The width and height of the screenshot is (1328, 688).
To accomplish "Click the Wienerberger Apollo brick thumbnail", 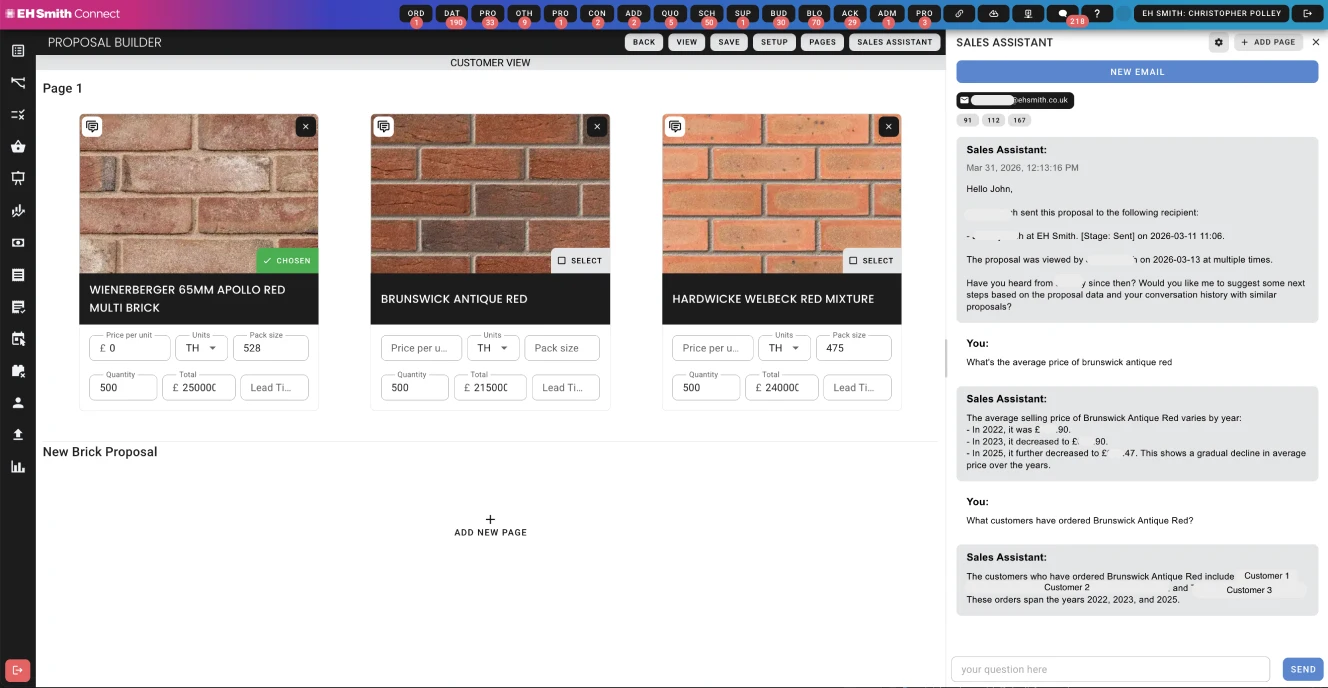I will (199, 193).
